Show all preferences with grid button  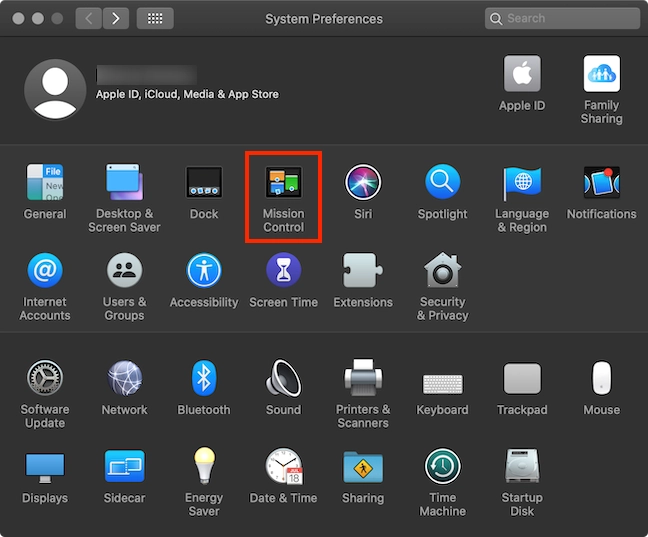pos(155,19)
